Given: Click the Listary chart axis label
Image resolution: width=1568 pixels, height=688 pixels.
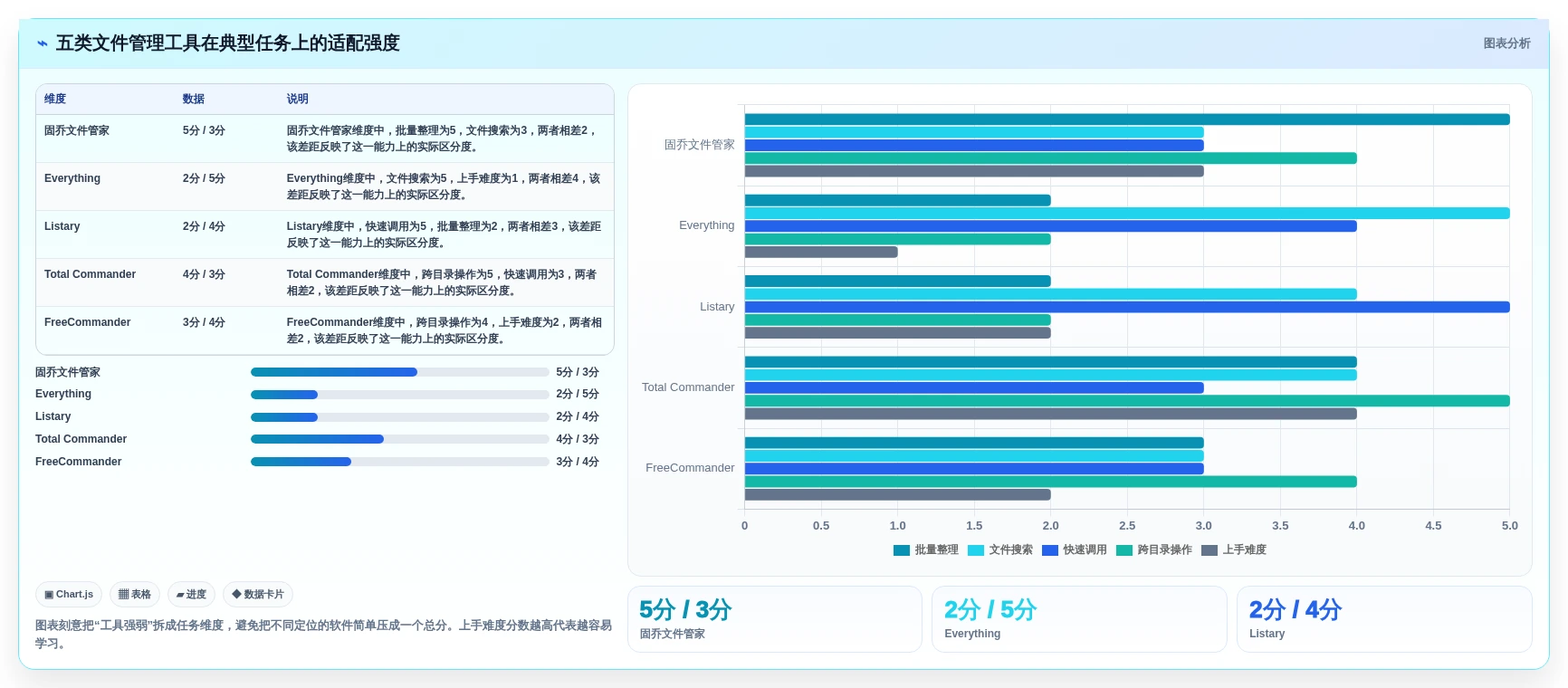Looking at the screenshot, I should coord(717,307).
